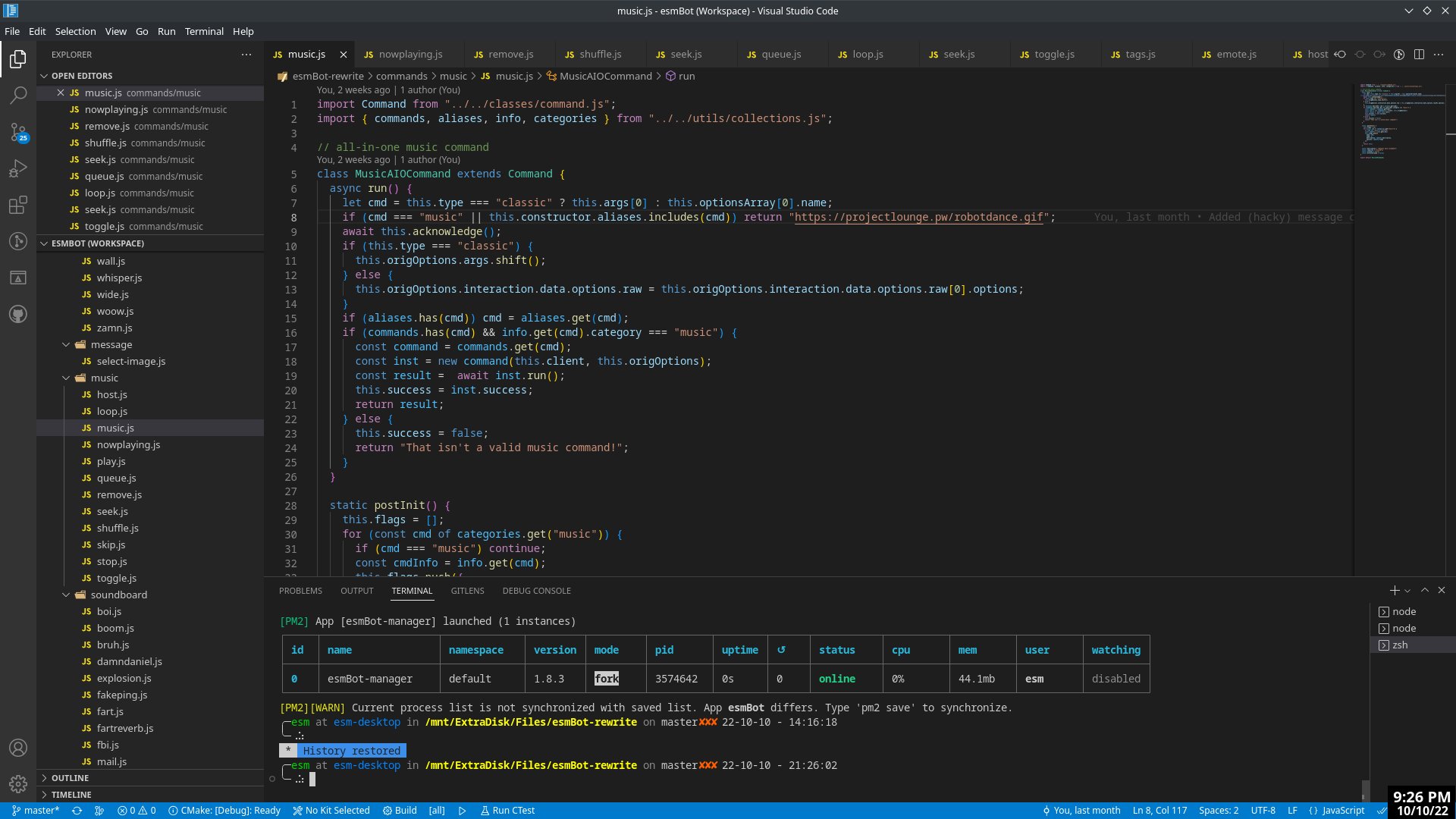Screen dimensions: 1456x819
Task: Click the master branch indicator
Action: [x=35, y=811]
